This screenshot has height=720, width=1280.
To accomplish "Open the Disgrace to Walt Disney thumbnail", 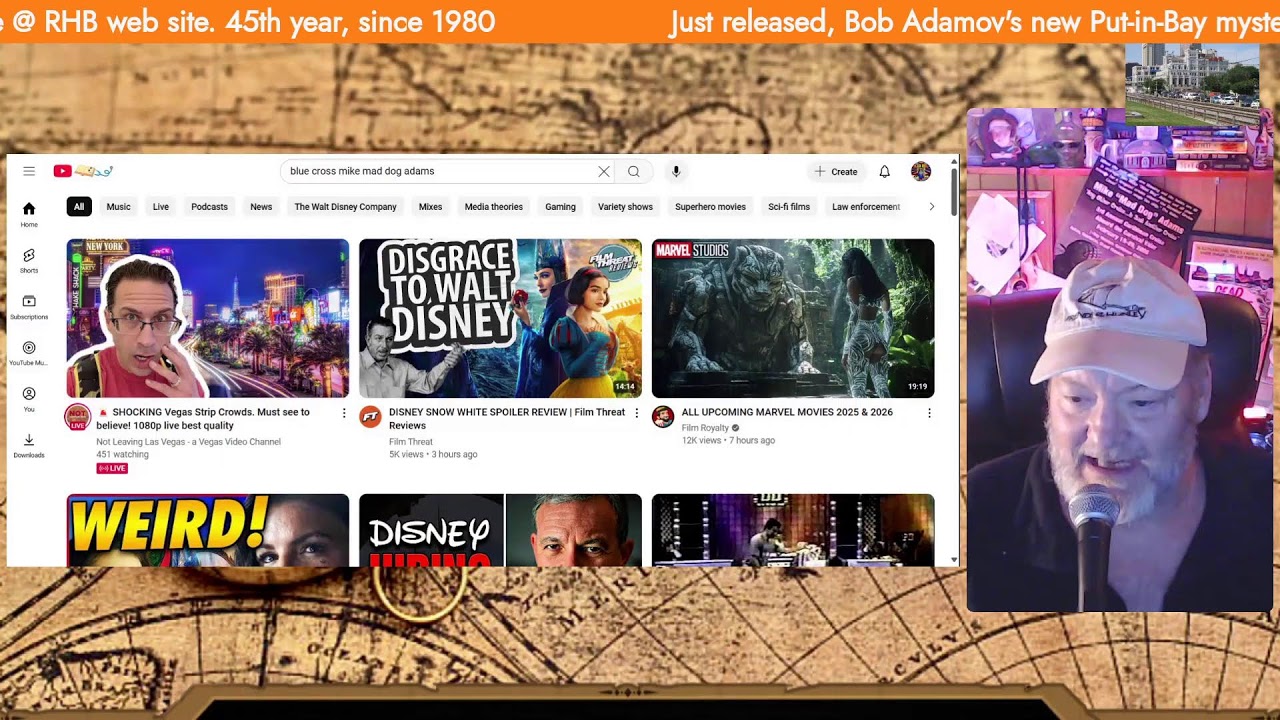I will click(500, 318).
